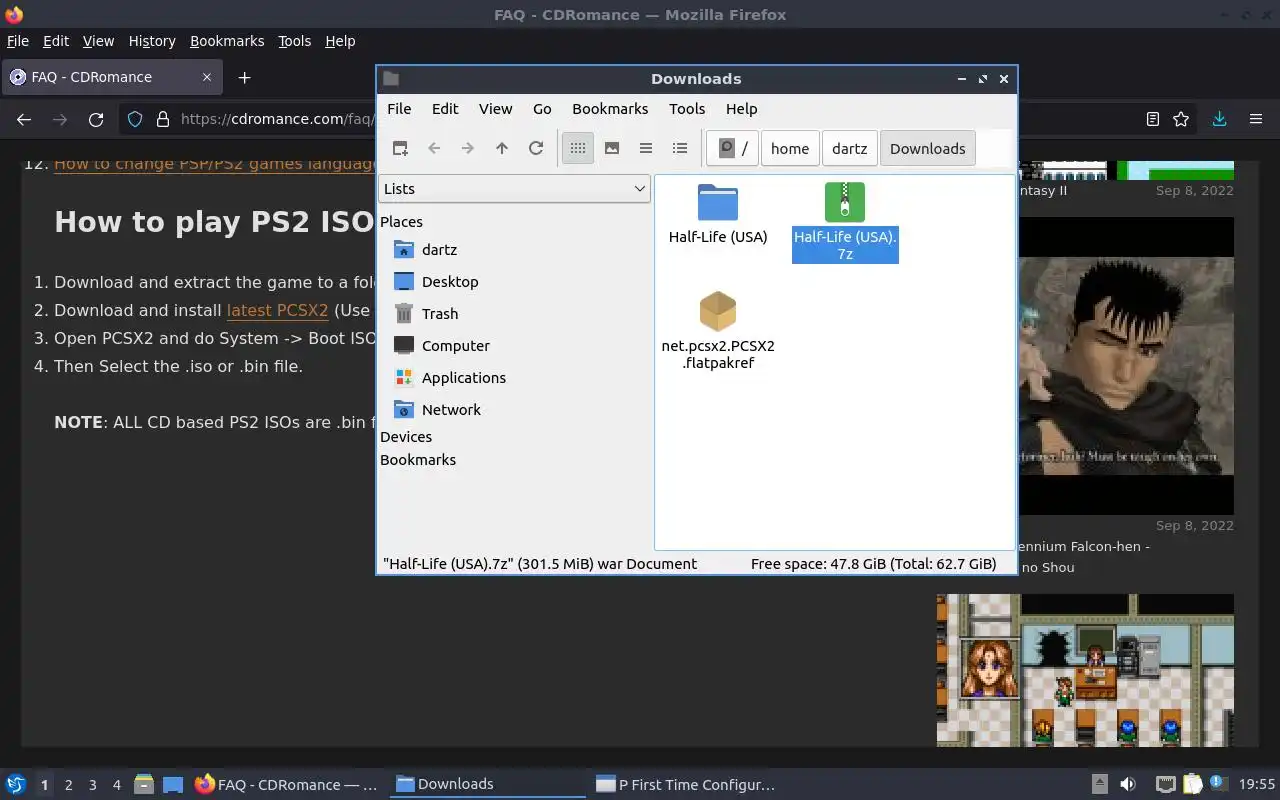Click the volume speaker tray icon
1280x800 pixels.
pos(1127,784)
